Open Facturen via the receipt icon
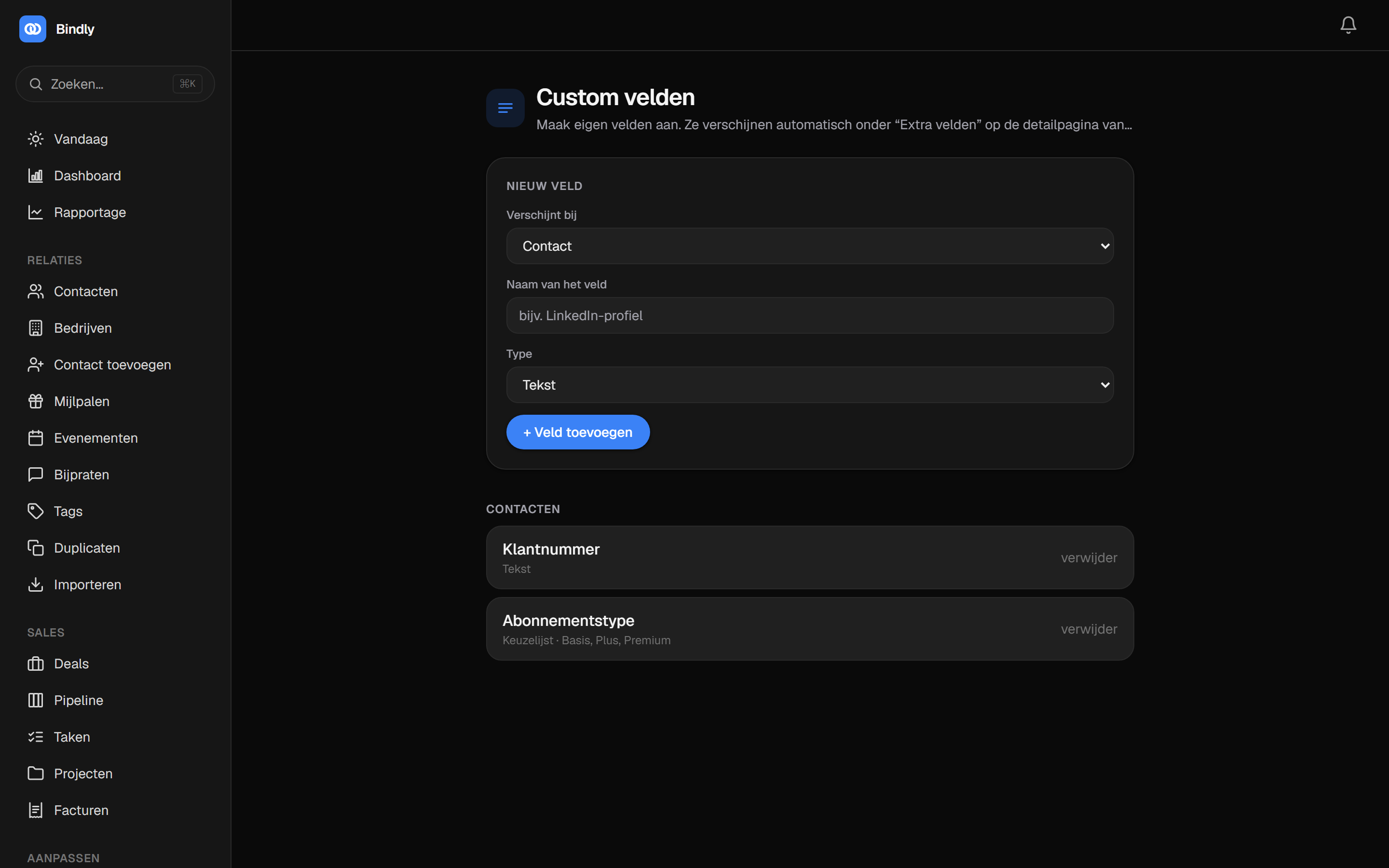The image size is (1389, 868). (x=36, y=810)
